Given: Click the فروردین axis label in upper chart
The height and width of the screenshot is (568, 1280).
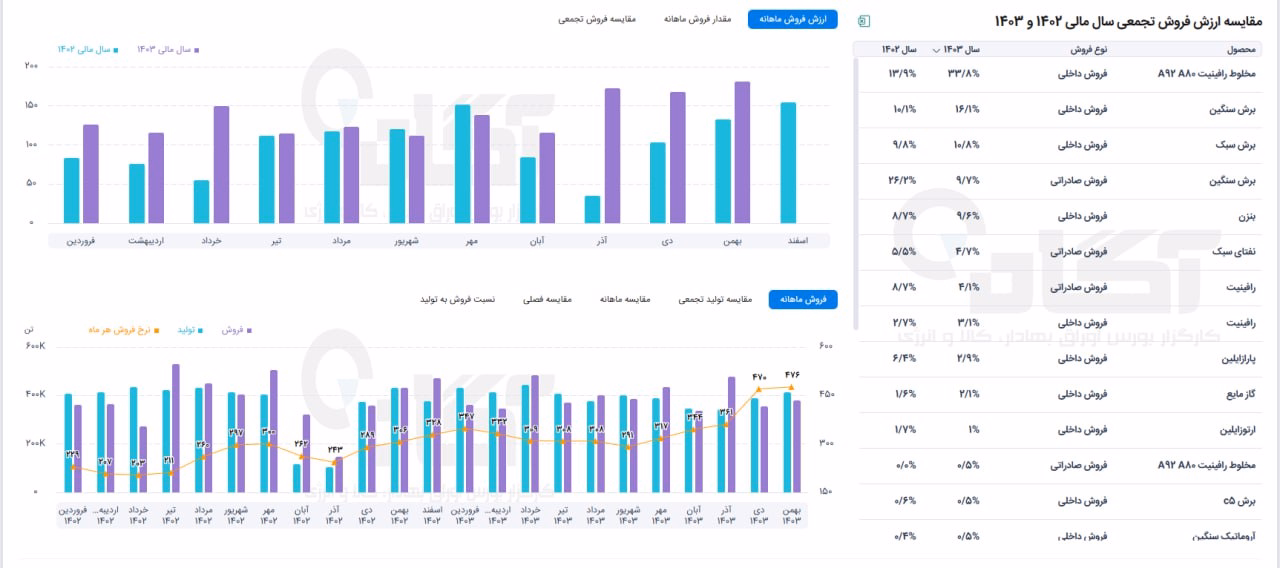Looking at the screenshot, I should [81, 241].
